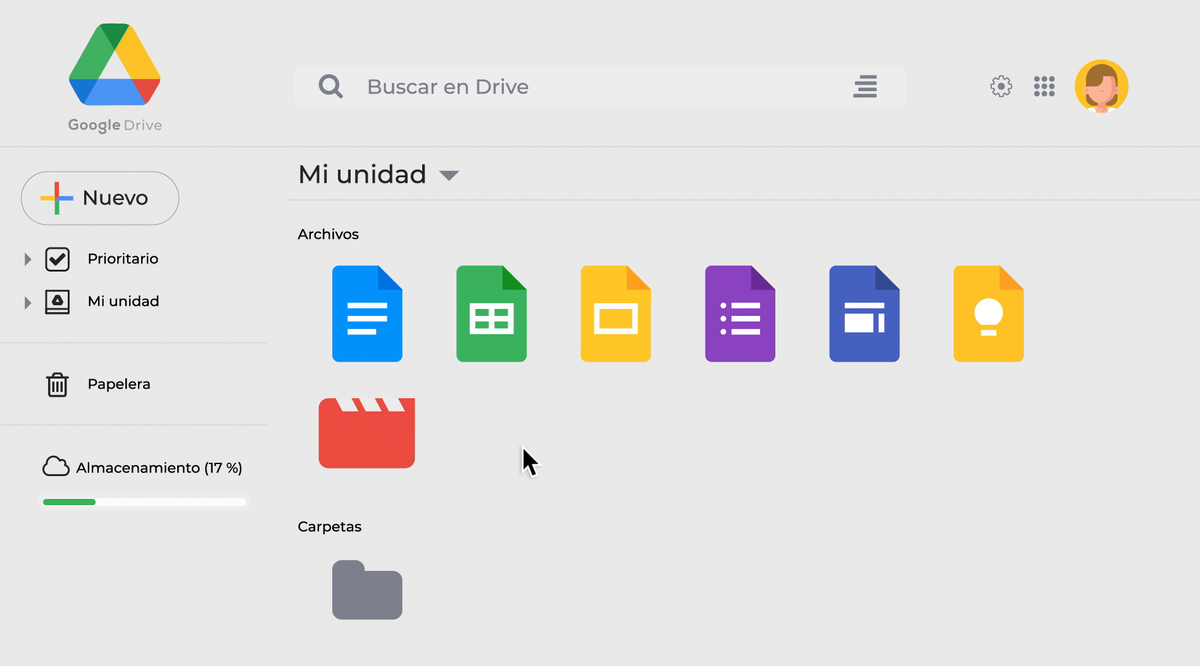This screenshot has width=1200, height=666.
Task: Click the settings gear icon
Action: (x=1000, y=86)
